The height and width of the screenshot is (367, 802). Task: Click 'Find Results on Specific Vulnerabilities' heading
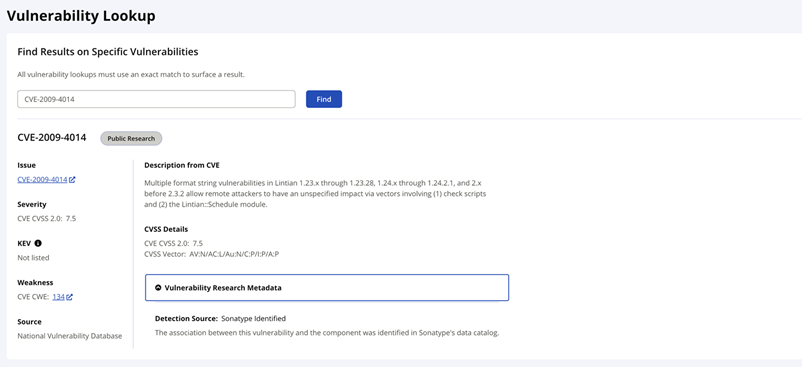[108, 52]
